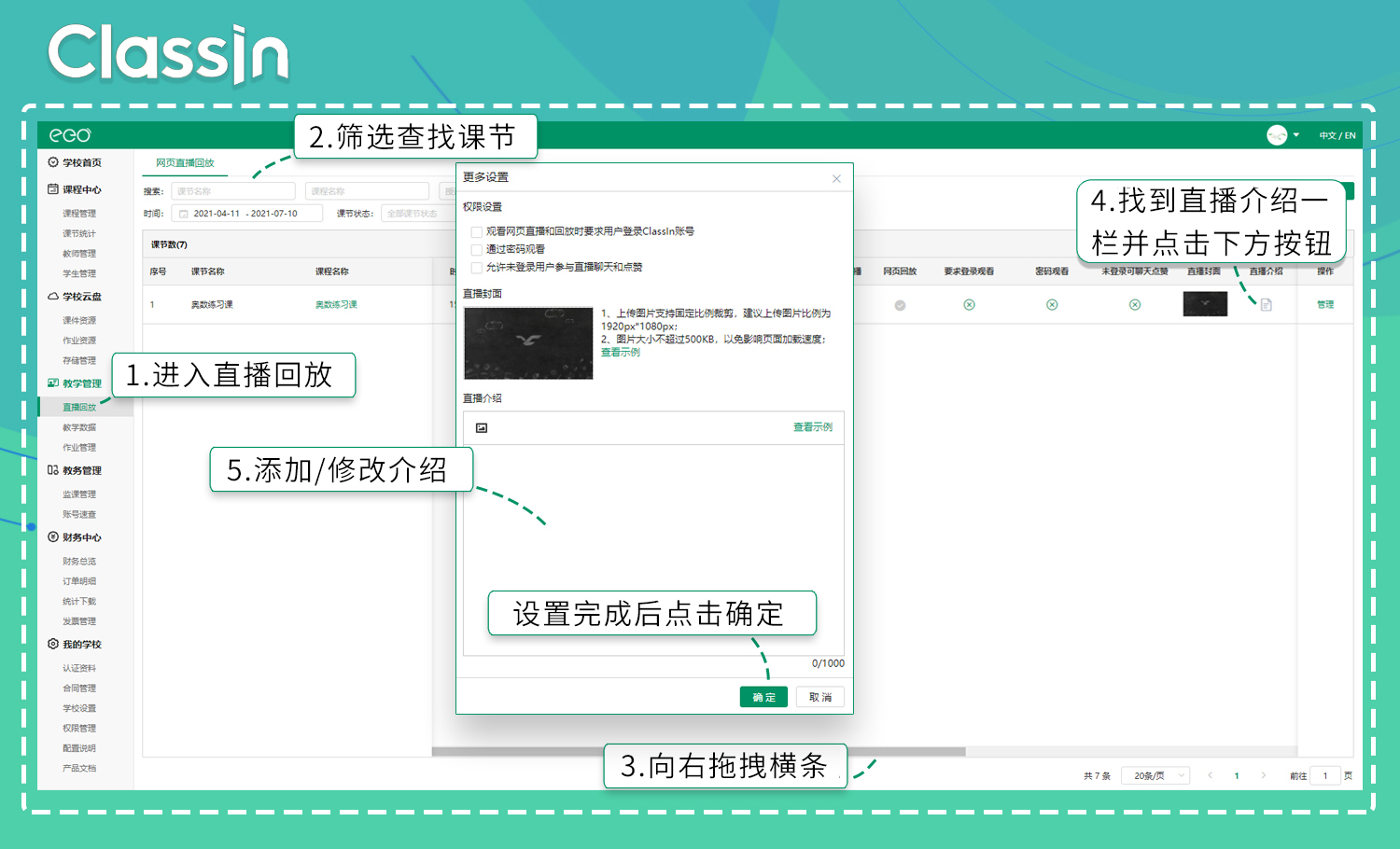The image size is (1400, 849).
Task: Open 存储管理 in the sidebar
Action: [79, 361]
